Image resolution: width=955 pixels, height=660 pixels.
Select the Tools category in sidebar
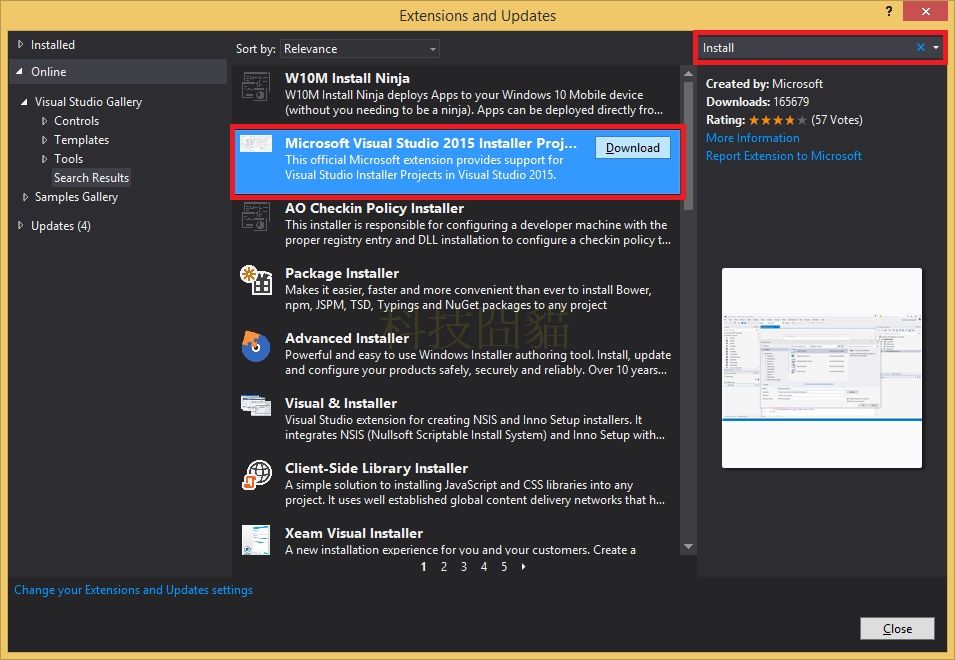click(x=68, y=158)
